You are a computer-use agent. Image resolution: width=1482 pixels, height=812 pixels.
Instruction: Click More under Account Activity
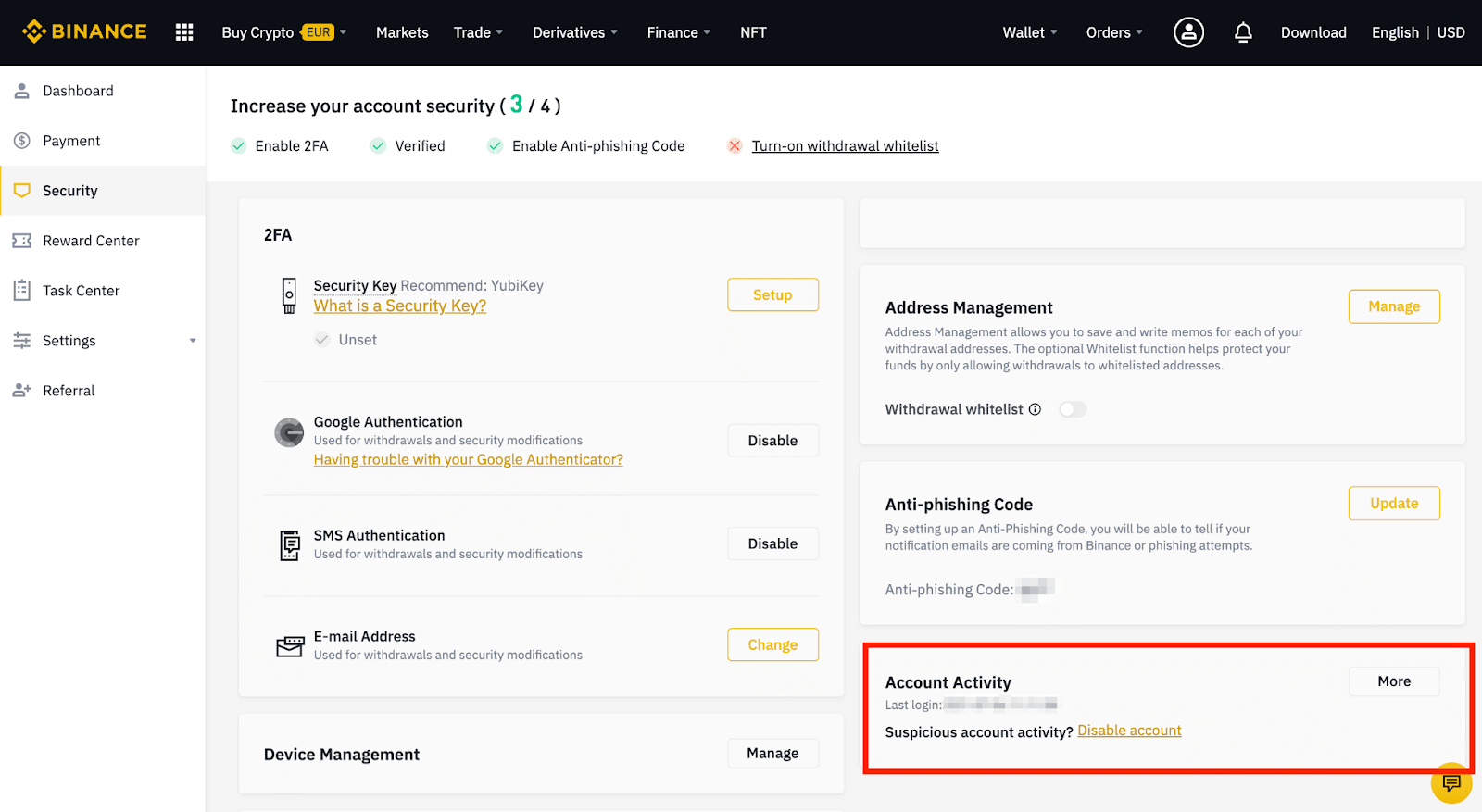point(1394,681)
